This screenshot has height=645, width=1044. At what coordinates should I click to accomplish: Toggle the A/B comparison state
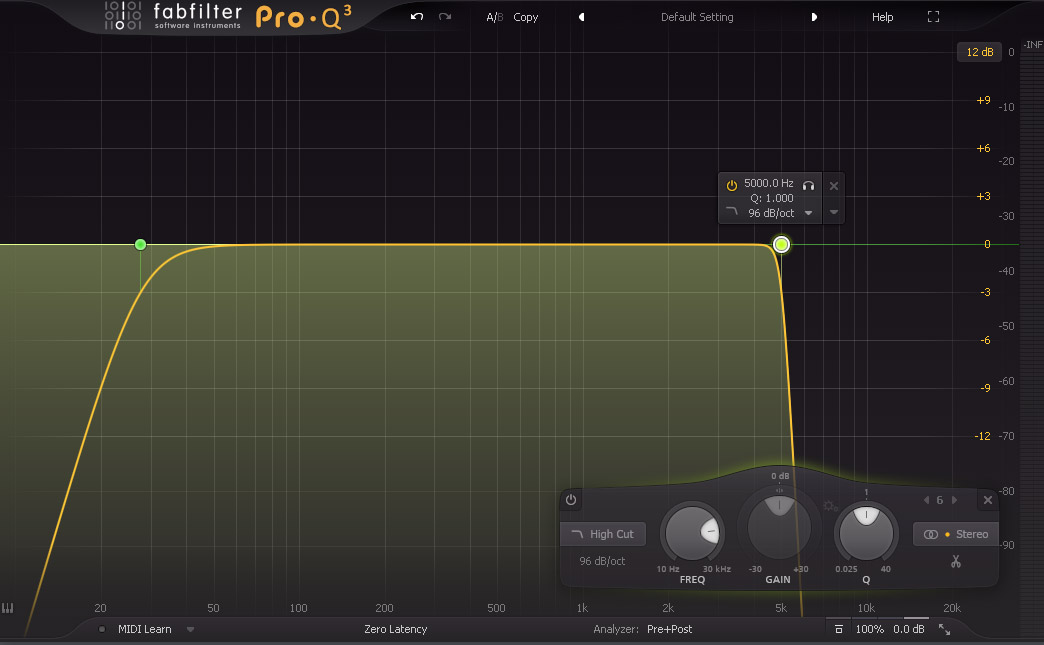(x=494, y=17)
